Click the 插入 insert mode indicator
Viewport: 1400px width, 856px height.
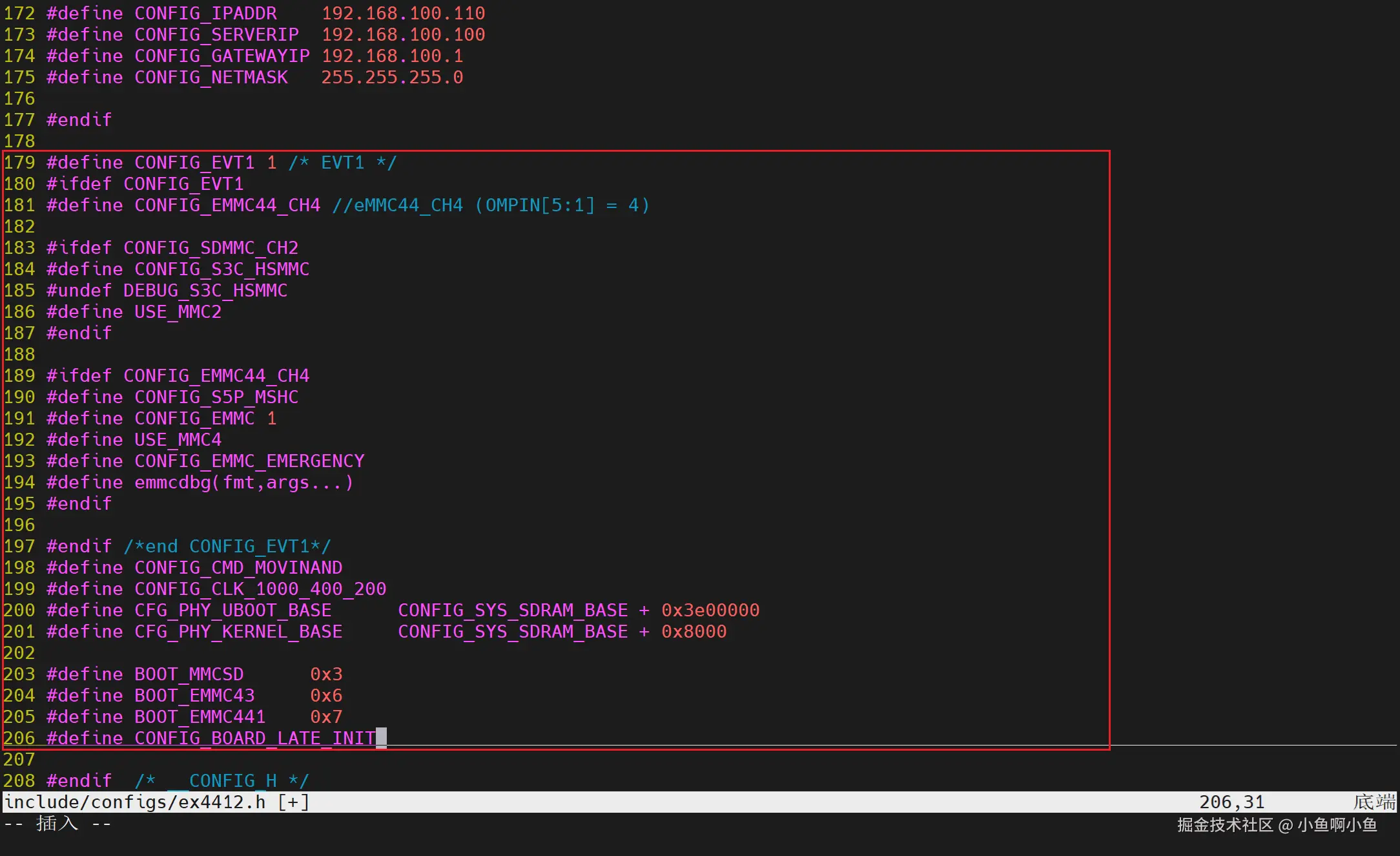click(57, 824)
